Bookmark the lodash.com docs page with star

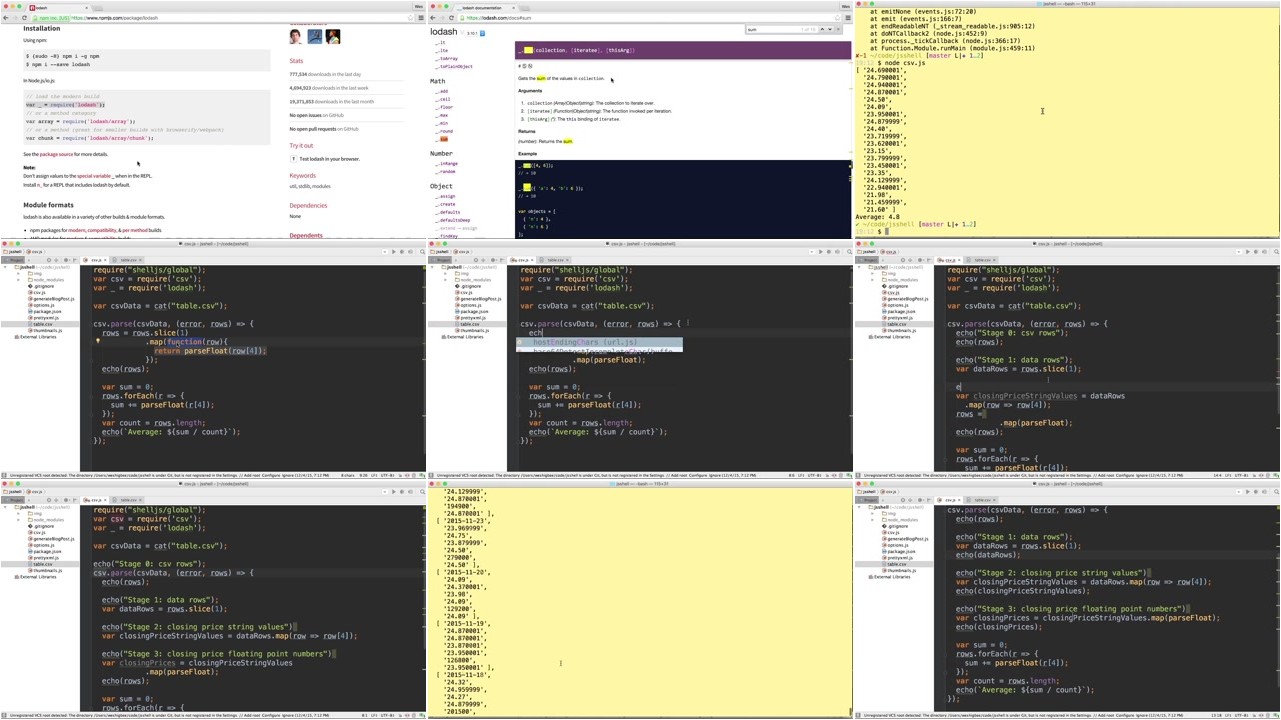pos(836,18)
